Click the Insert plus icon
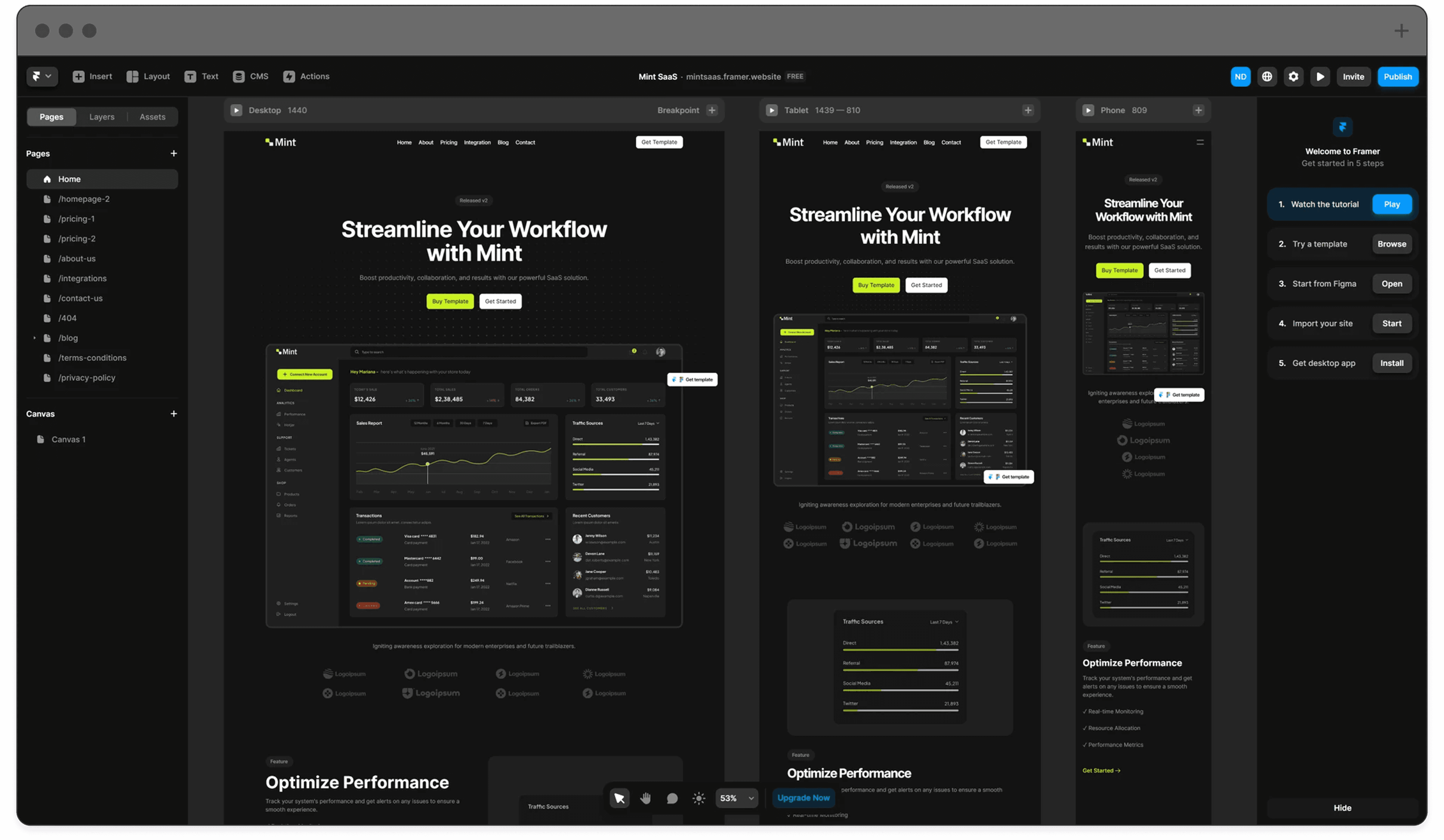The width and height of the screenshot is (1444, 840). [x=79, y=76]
